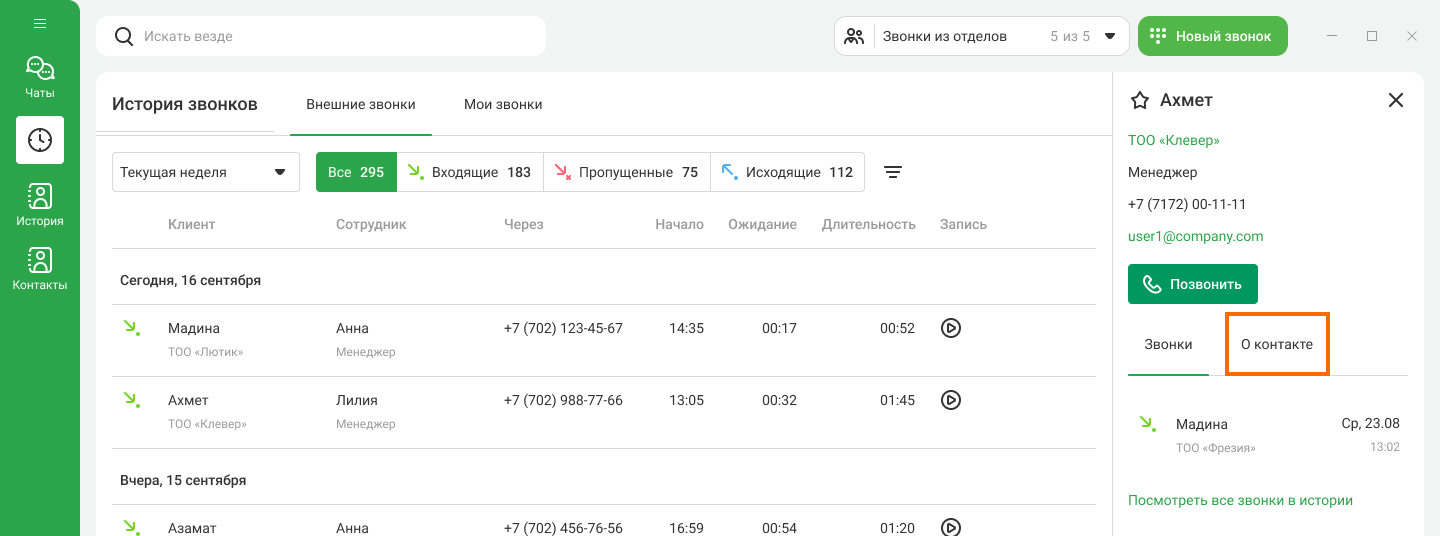Filter by Входящие calls
The width and height of the screenshot is (1440, 536).
[x=470, y=172]
